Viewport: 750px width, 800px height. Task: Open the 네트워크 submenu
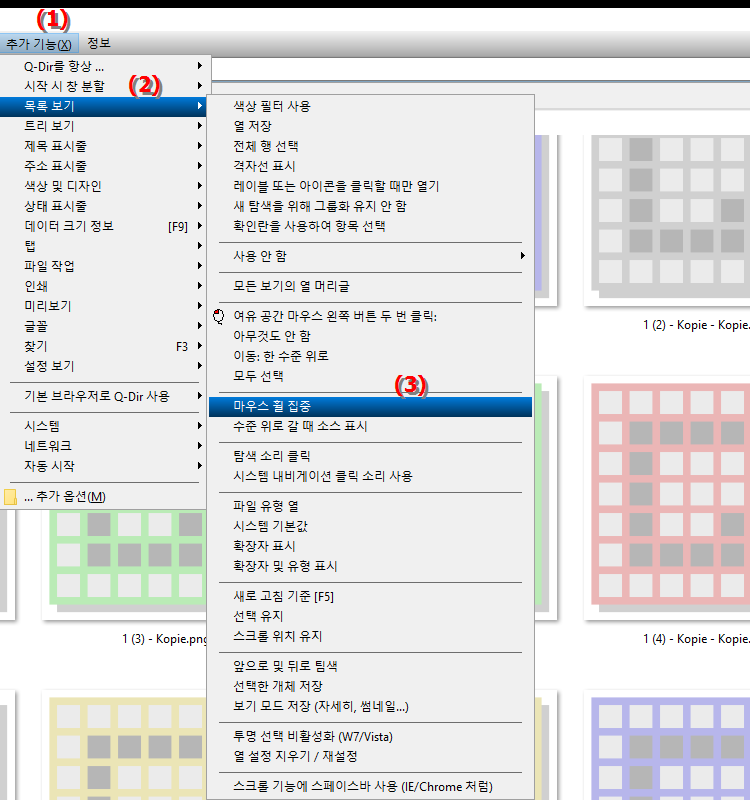point(104,446)
